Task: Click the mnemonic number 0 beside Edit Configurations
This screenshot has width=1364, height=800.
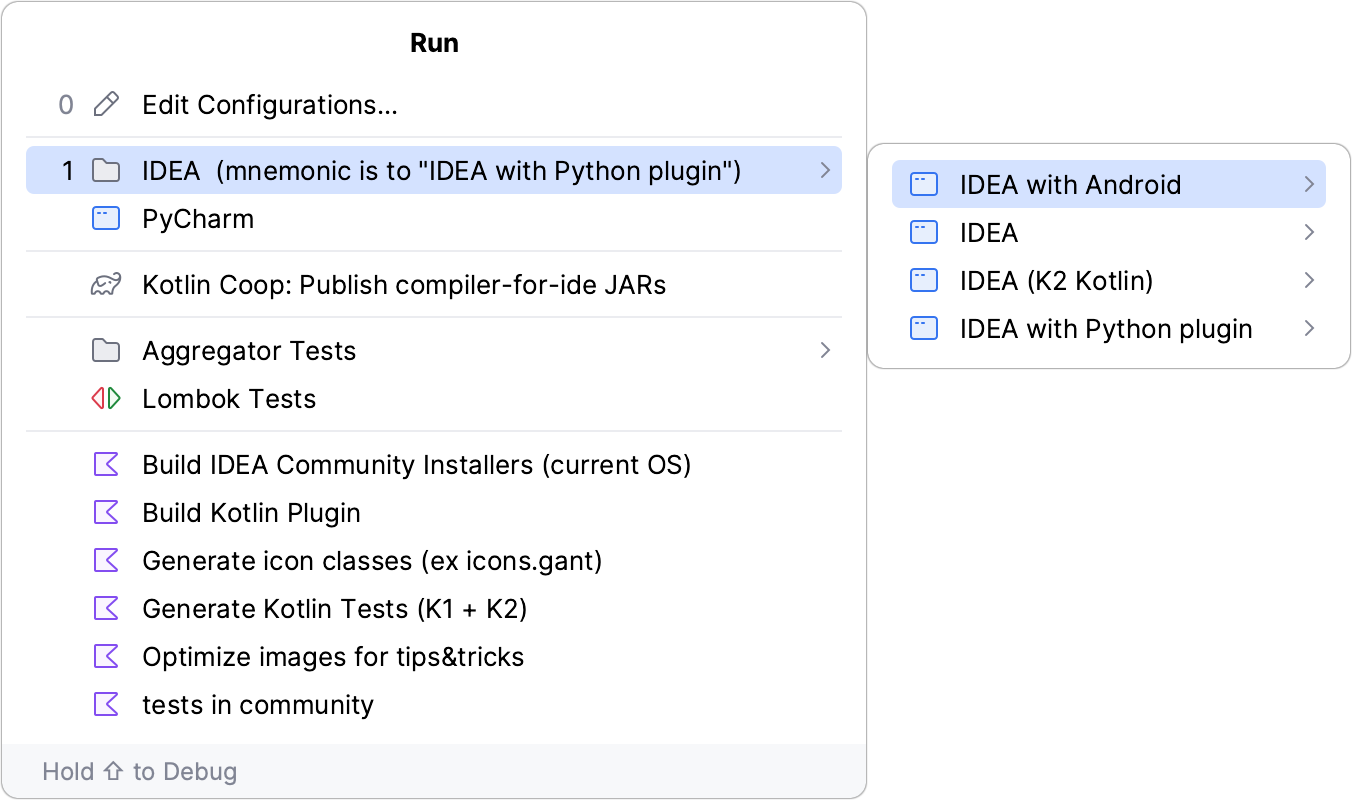Action: (66, 105)
